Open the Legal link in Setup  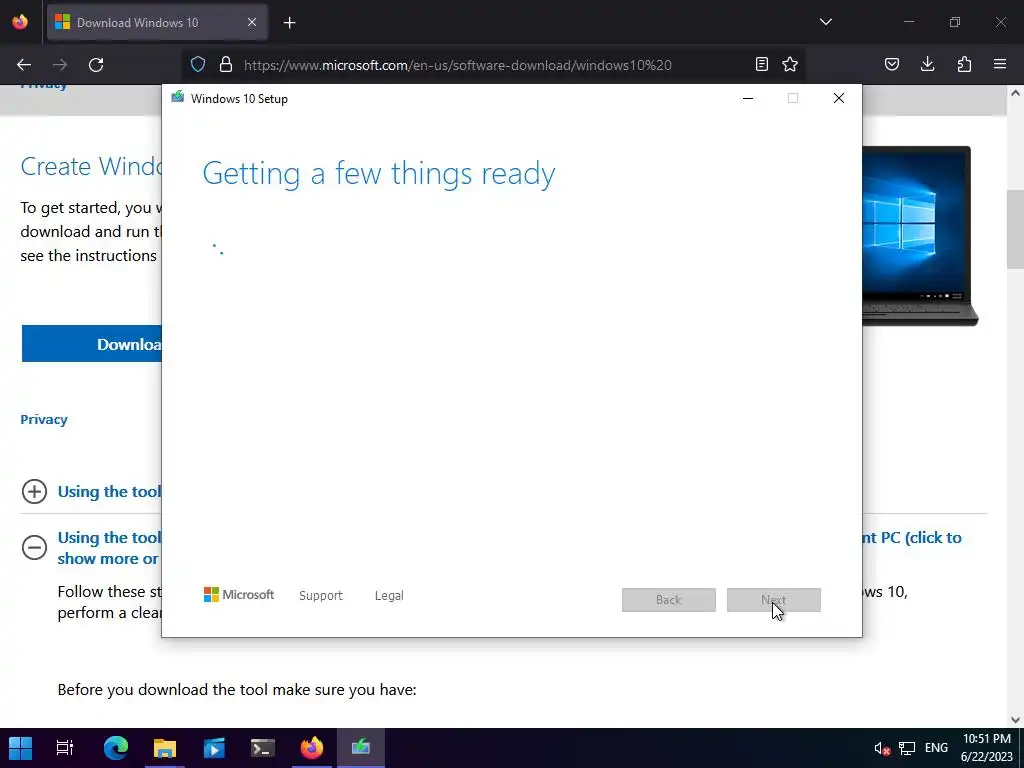click(x=389, y=596)
